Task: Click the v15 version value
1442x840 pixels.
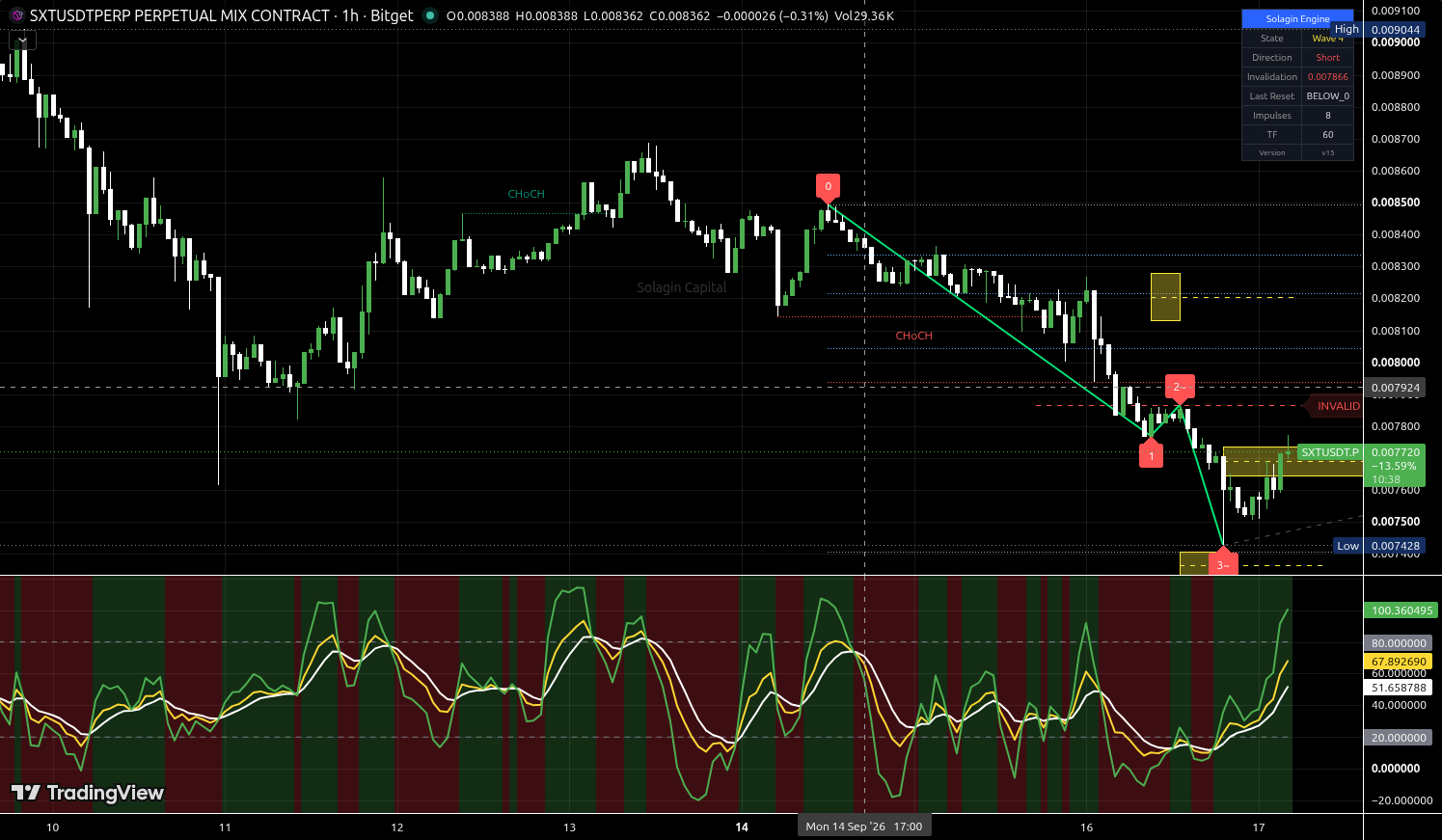Action: click(1327, 152)
